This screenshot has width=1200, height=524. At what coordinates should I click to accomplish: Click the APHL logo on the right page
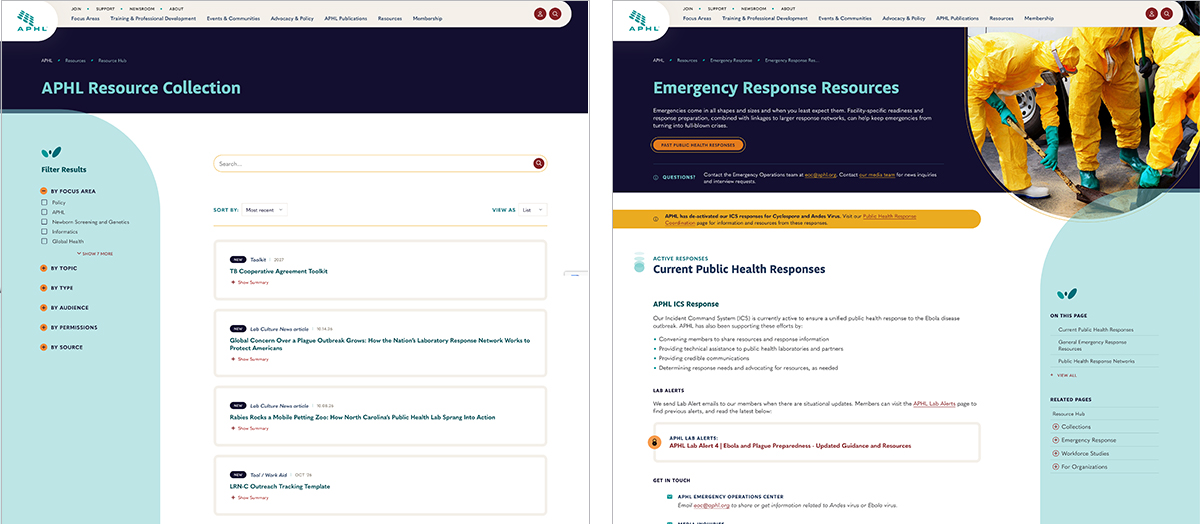point(642,20)
